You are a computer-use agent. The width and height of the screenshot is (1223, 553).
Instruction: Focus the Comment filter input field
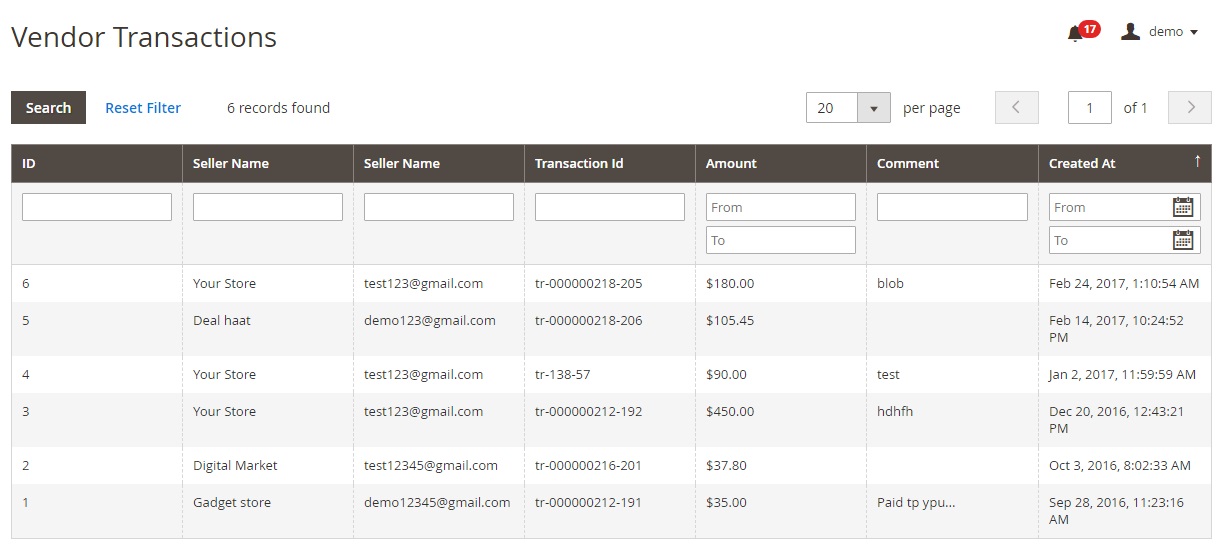952,207
